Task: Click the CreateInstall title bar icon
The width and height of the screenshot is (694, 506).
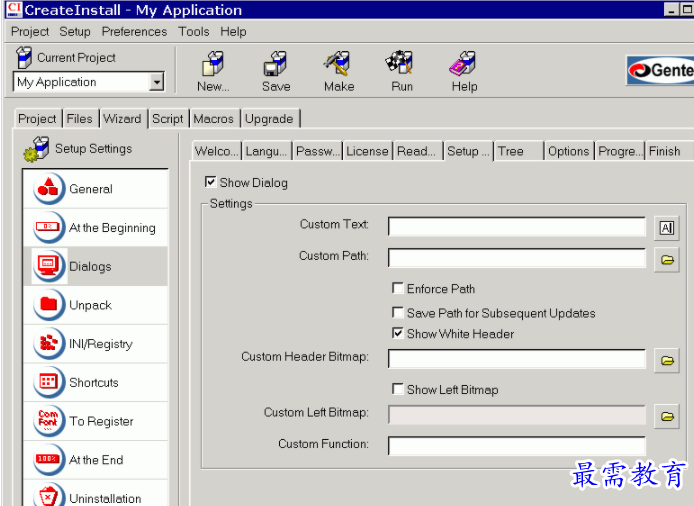Action: pos(14,10)
